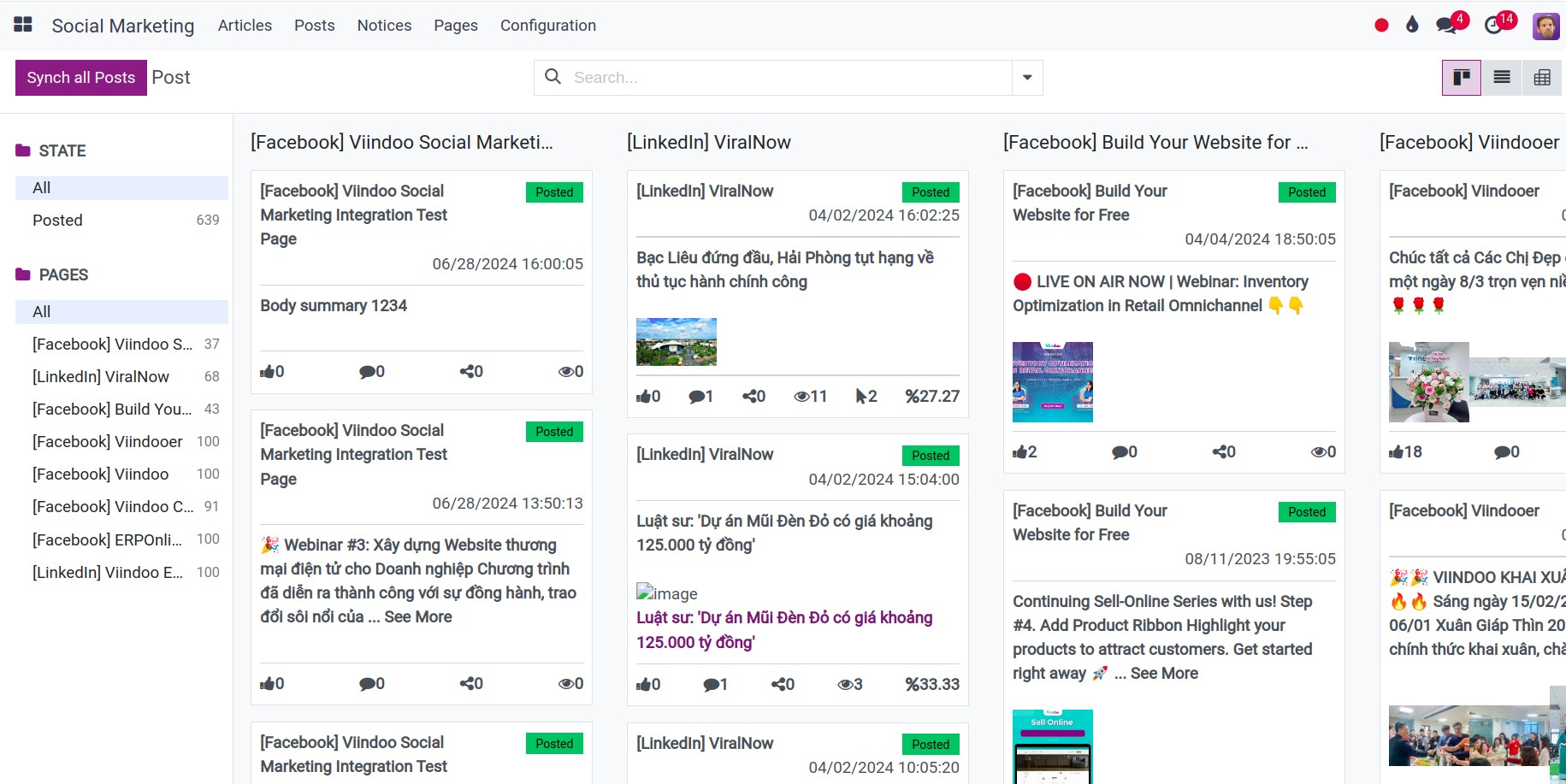
Task: Click the PAGES folder icon
Action: point(23,274)
